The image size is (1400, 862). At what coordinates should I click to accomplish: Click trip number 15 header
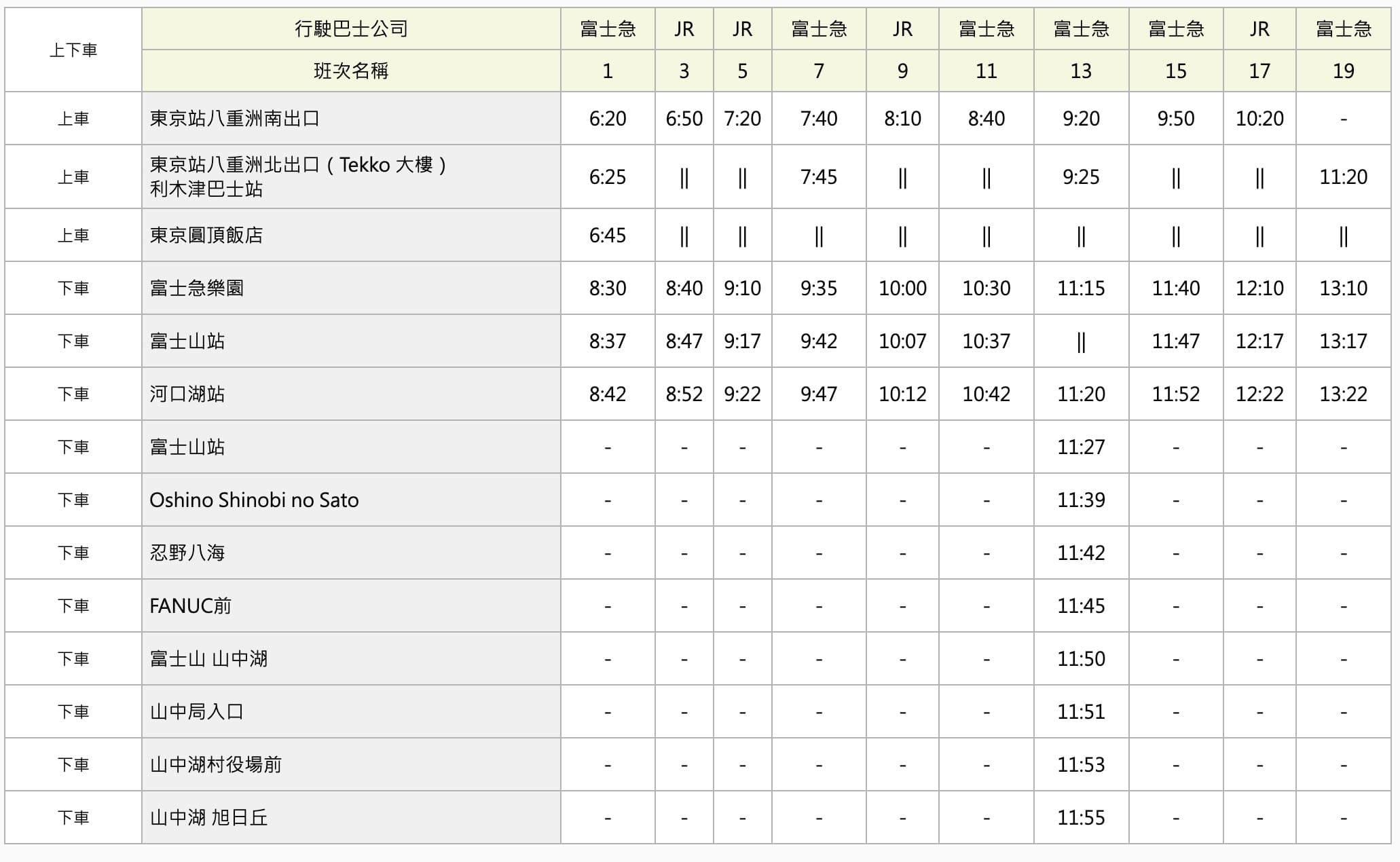tap(1176, 71)
